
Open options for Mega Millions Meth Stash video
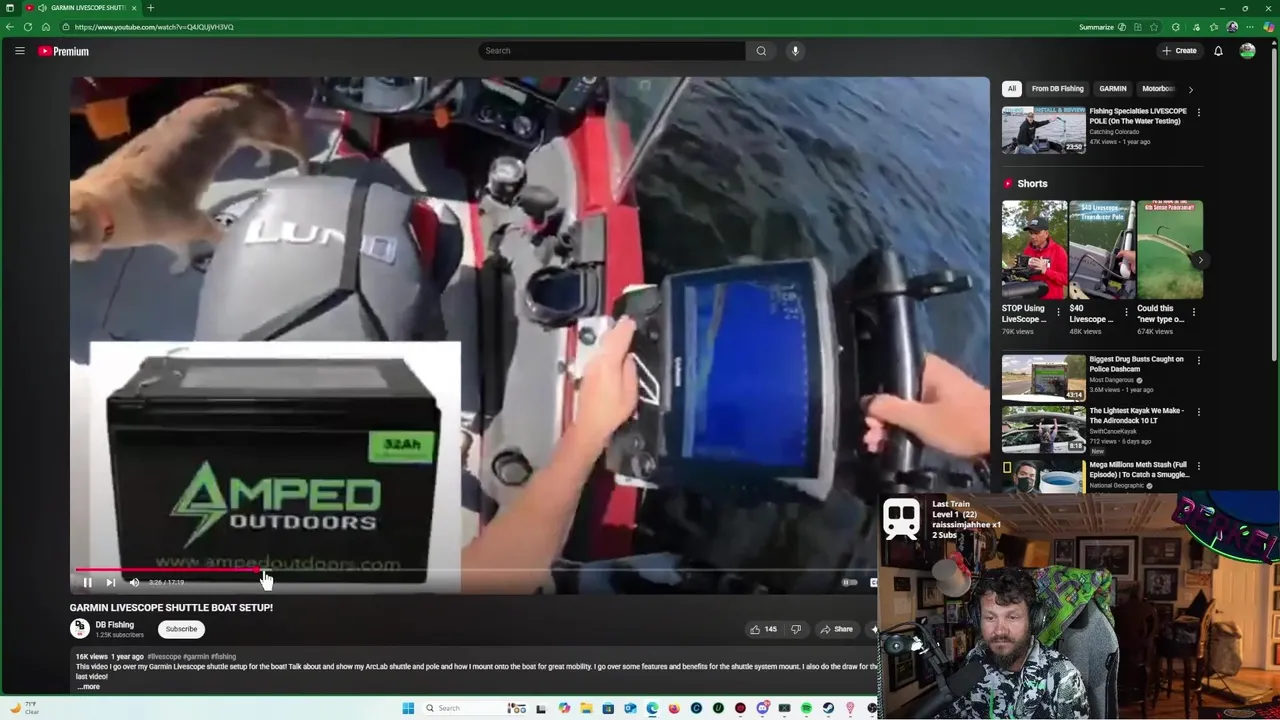click(x=1198, y=466)
